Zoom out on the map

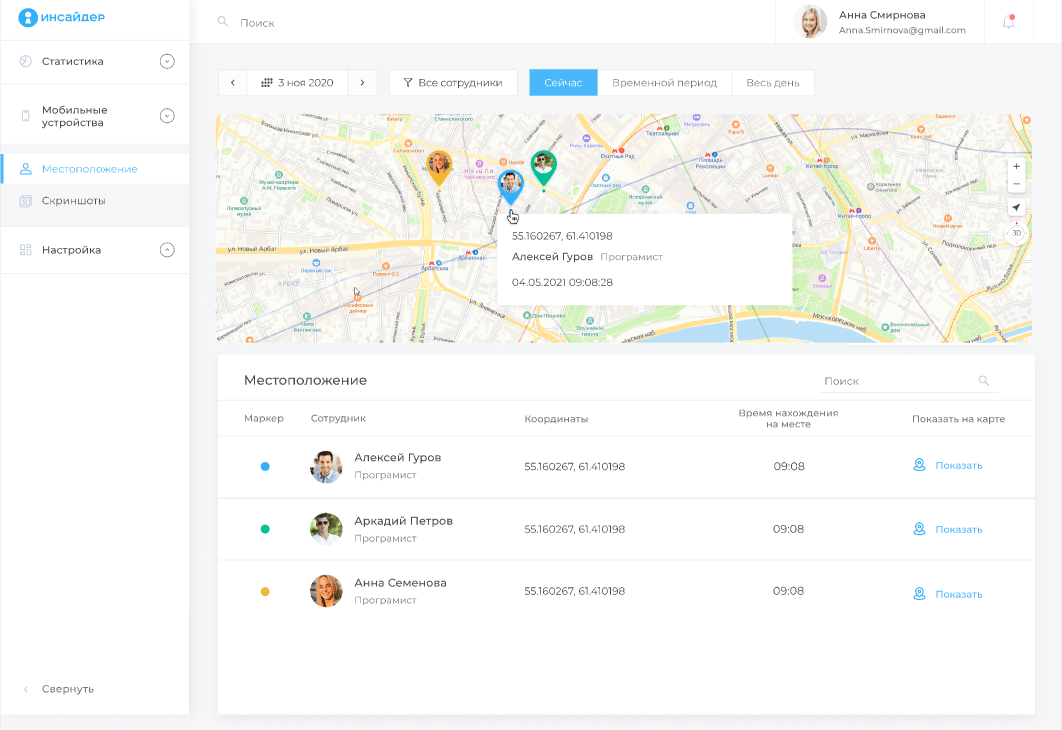pyautogui.click(x=1016, y=185)
